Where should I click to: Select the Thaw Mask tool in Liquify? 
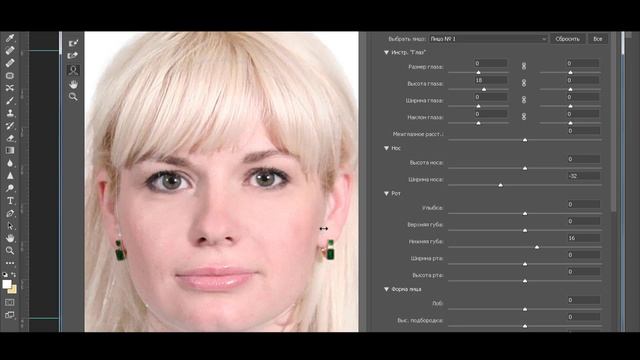click(x=73, y=55)
